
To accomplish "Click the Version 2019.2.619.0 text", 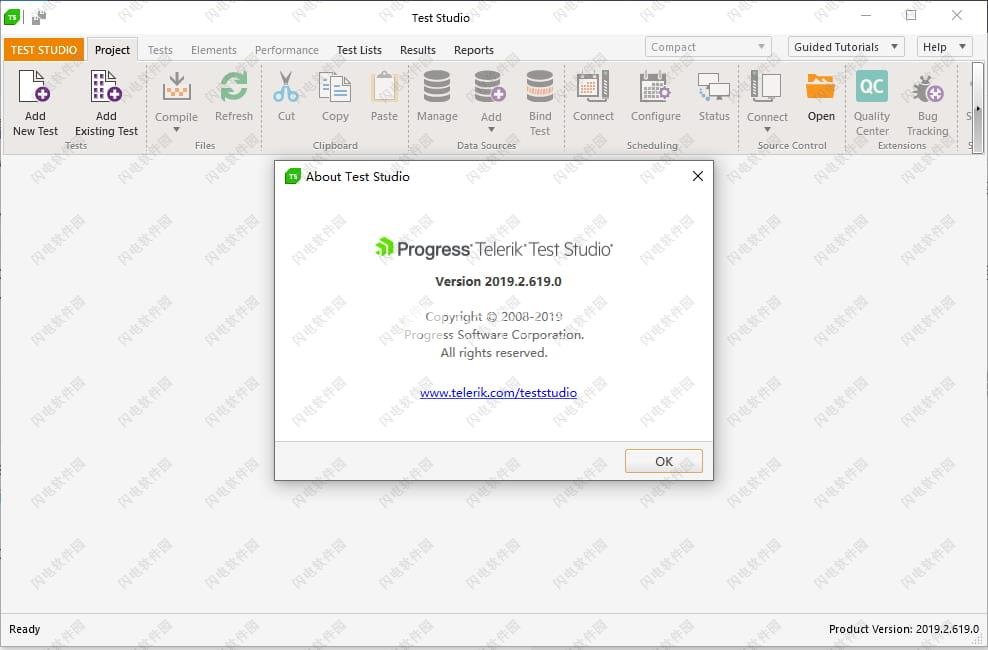I will pos(498,282).
